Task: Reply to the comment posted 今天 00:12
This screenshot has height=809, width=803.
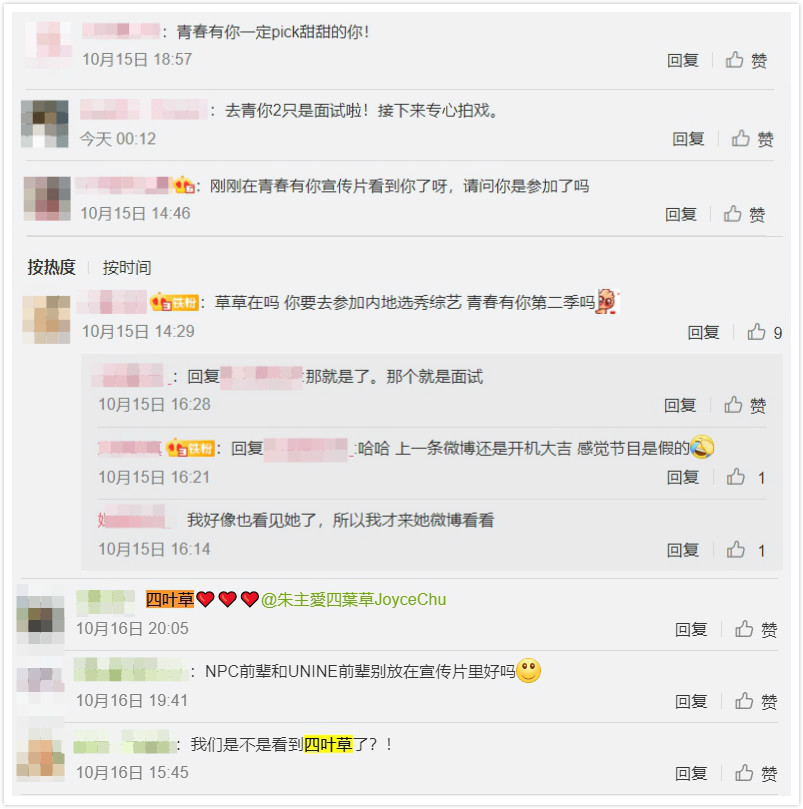Action: (x=688, y=139)
